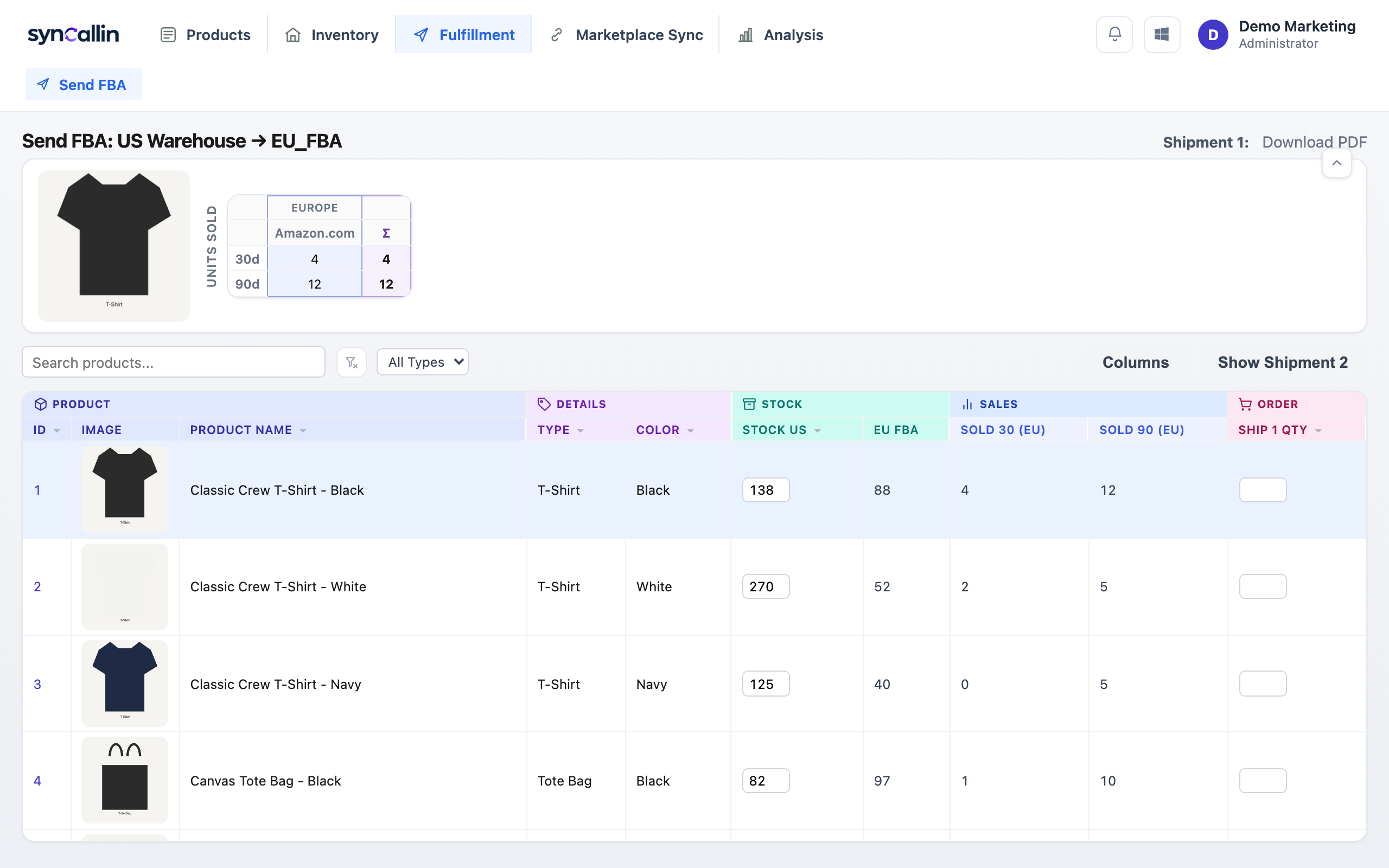The width and height of the screenshot is (1389, 868).
Task: Clear filters with the funnel icon
Action: pos(351,362)
